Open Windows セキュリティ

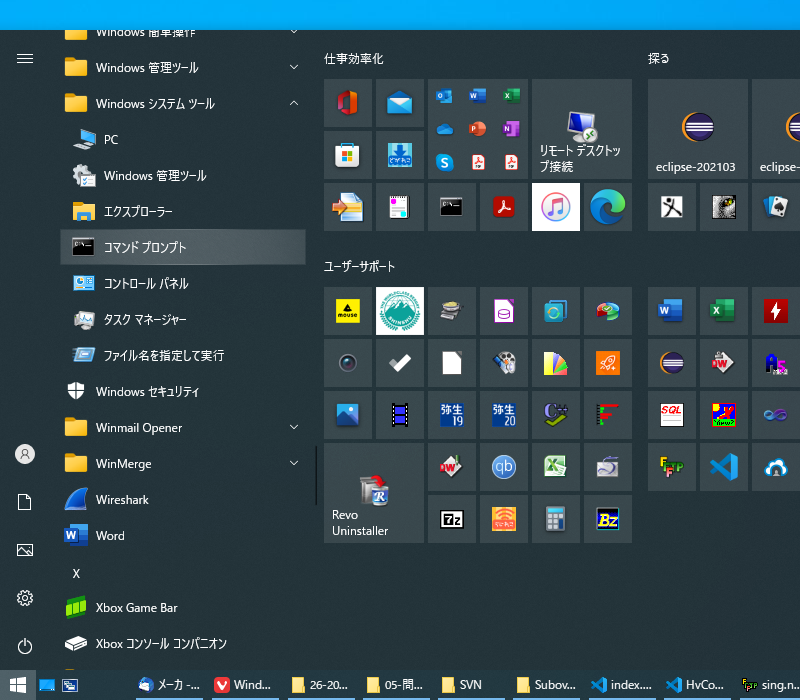pyautogui.click(x=183, y=391)
